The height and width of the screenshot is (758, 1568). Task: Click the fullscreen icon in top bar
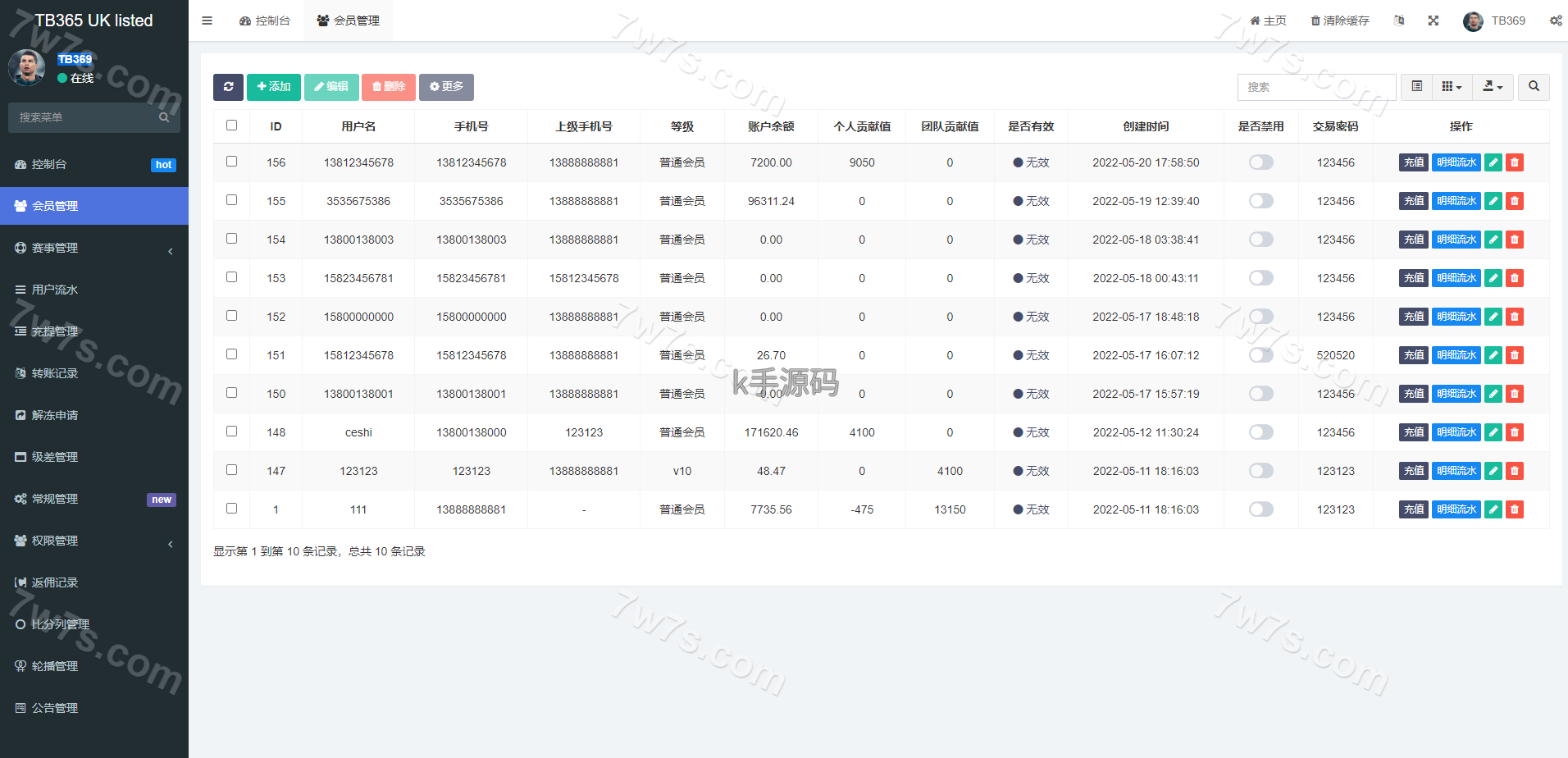(1434, 21)
